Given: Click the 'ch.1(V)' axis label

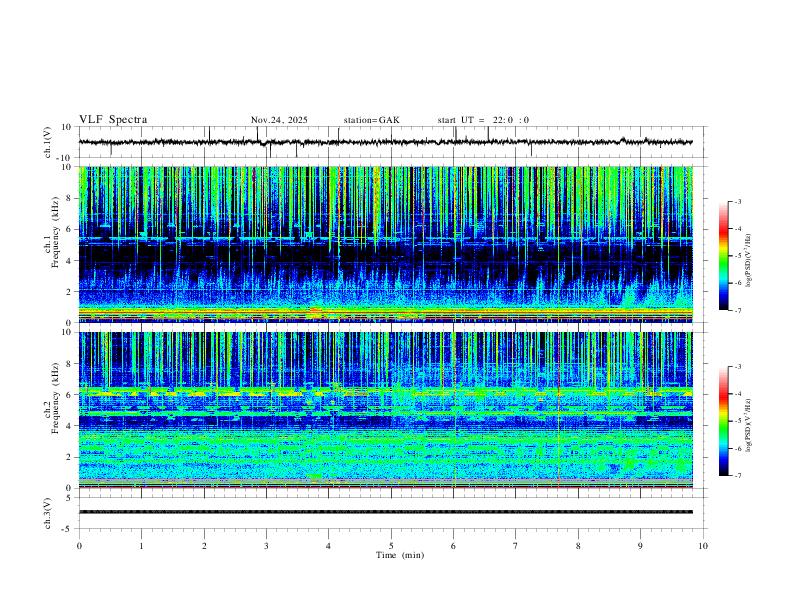Looking at the screenshot, I should (48, 142).
